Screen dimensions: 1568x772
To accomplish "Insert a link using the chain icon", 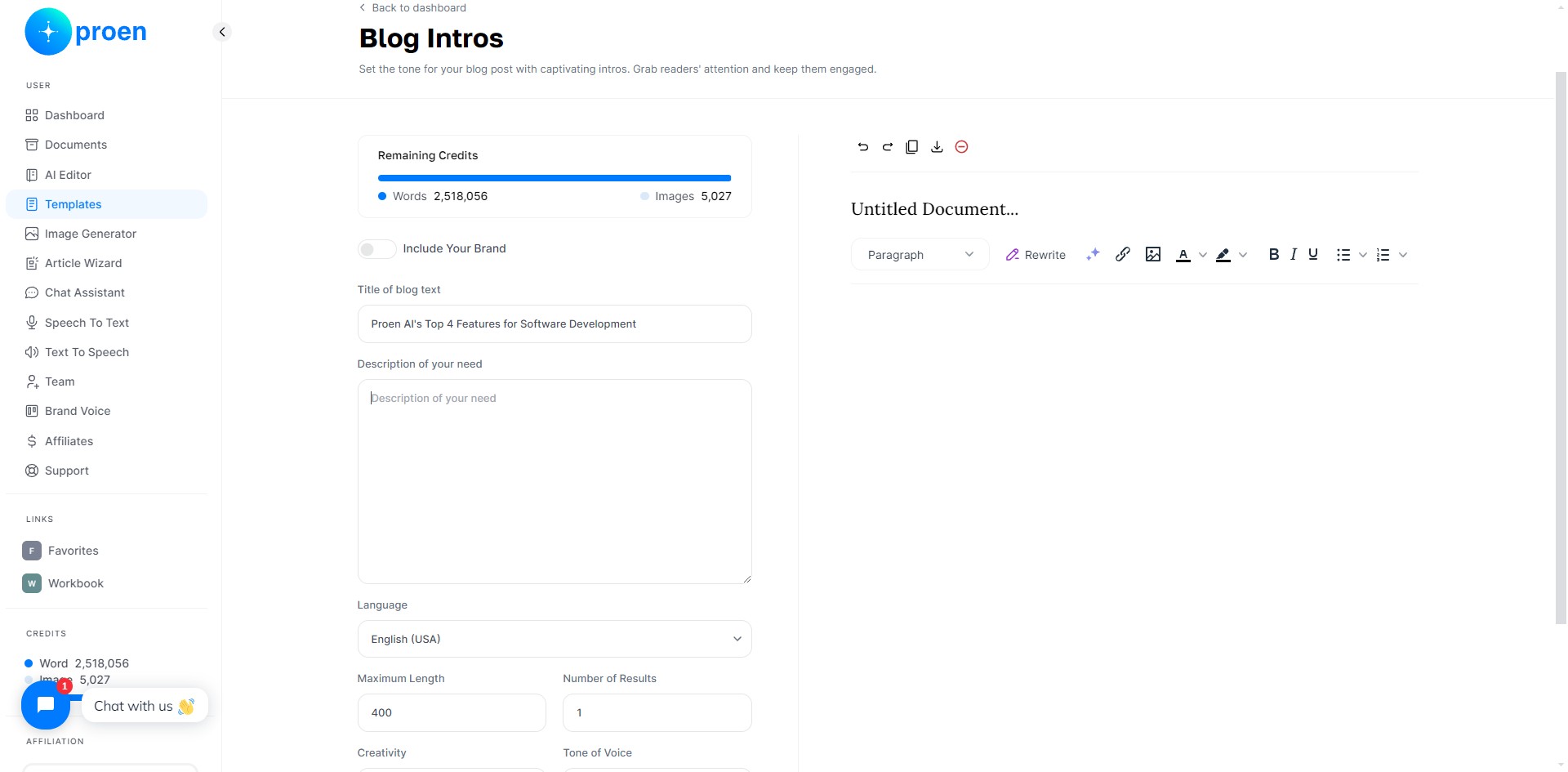I will (1123, 254).
